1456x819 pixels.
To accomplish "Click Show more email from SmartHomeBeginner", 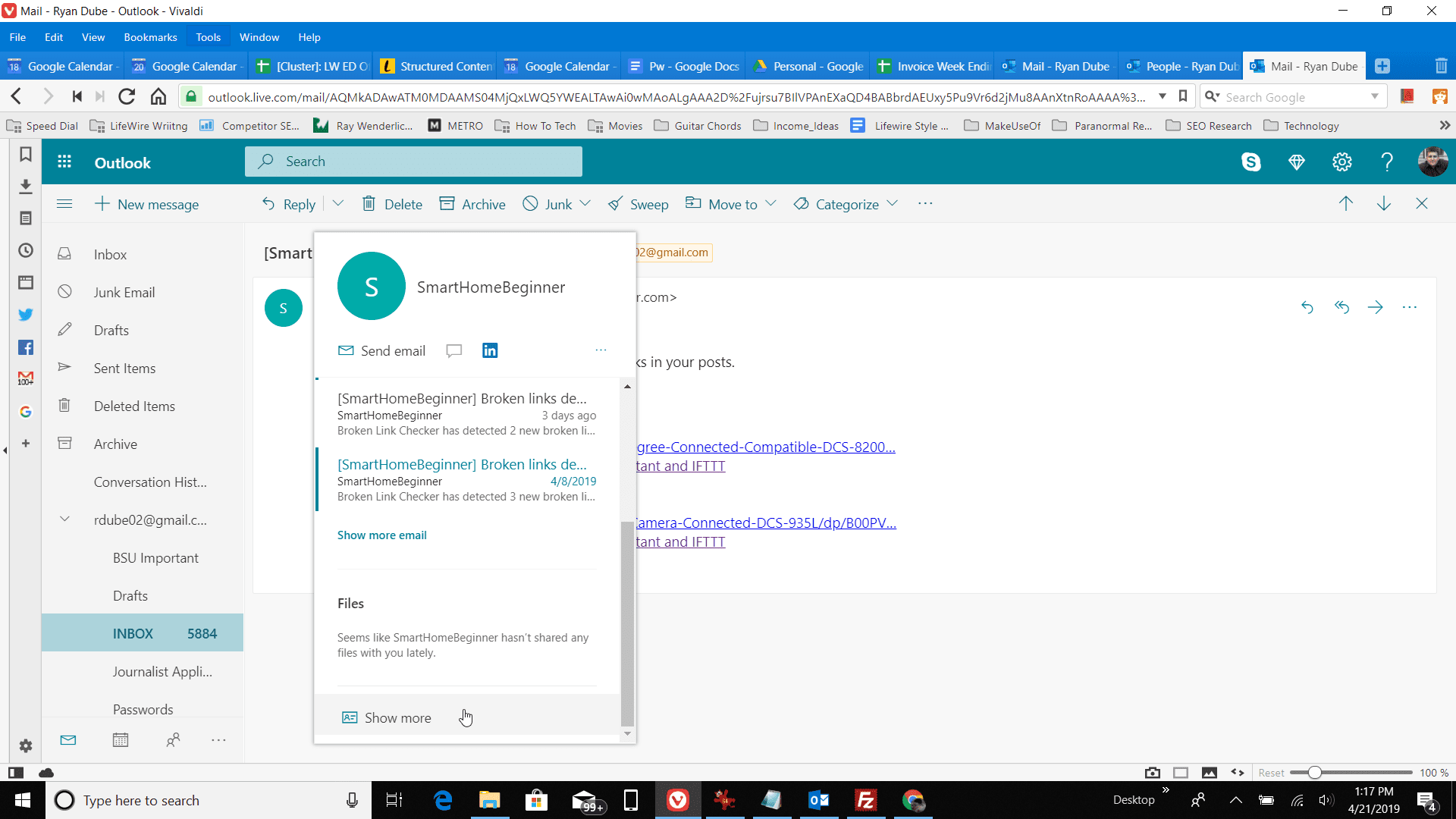I will [382, 534].
